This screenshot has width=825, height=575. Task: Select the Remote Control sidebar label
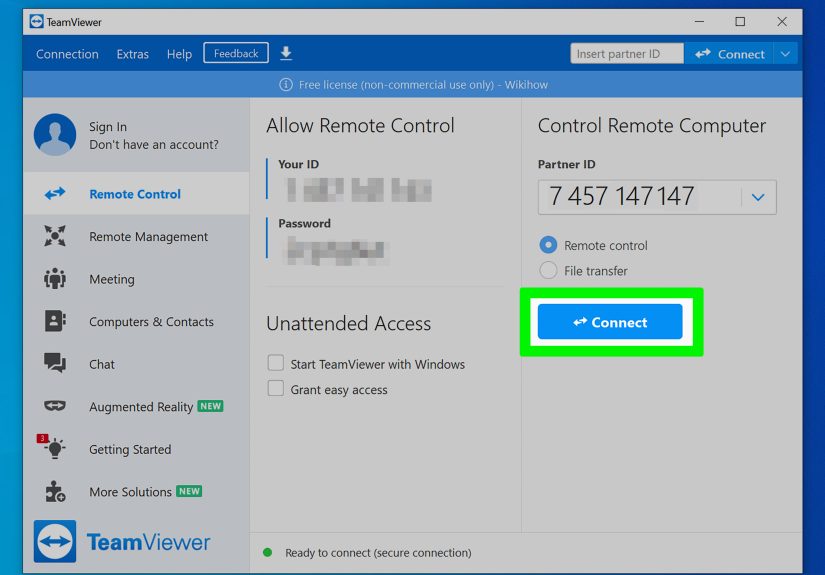(135, 194)
